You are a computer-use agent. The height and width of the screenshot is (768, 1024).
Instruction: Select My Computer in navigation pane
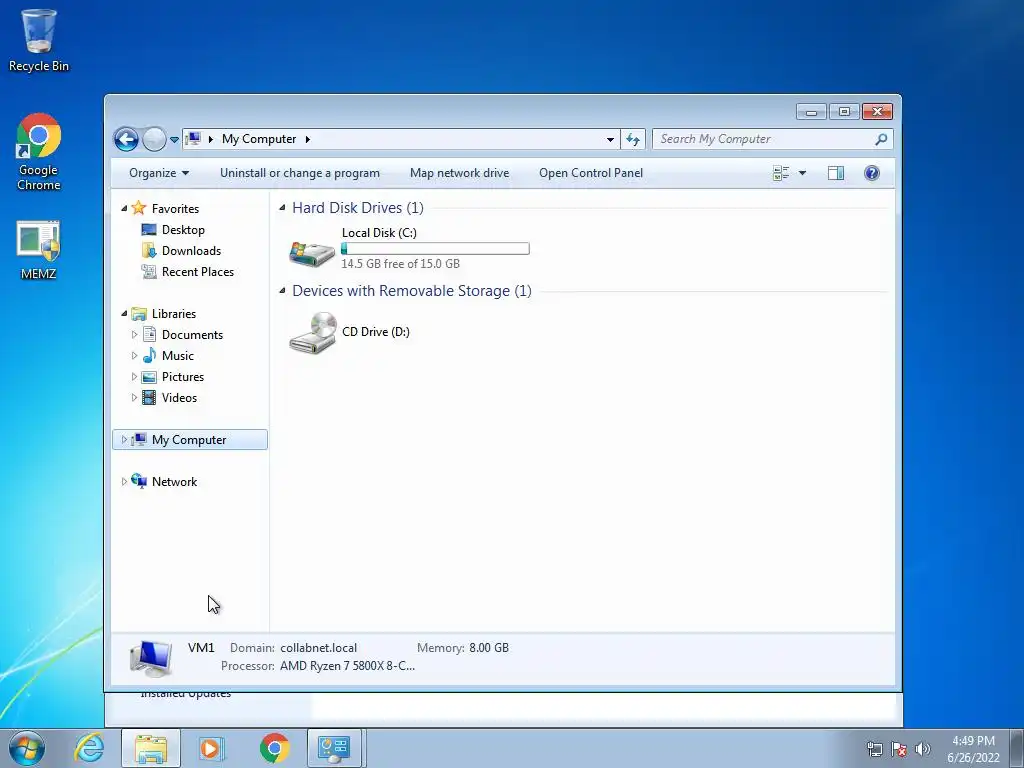coord(189,440)
